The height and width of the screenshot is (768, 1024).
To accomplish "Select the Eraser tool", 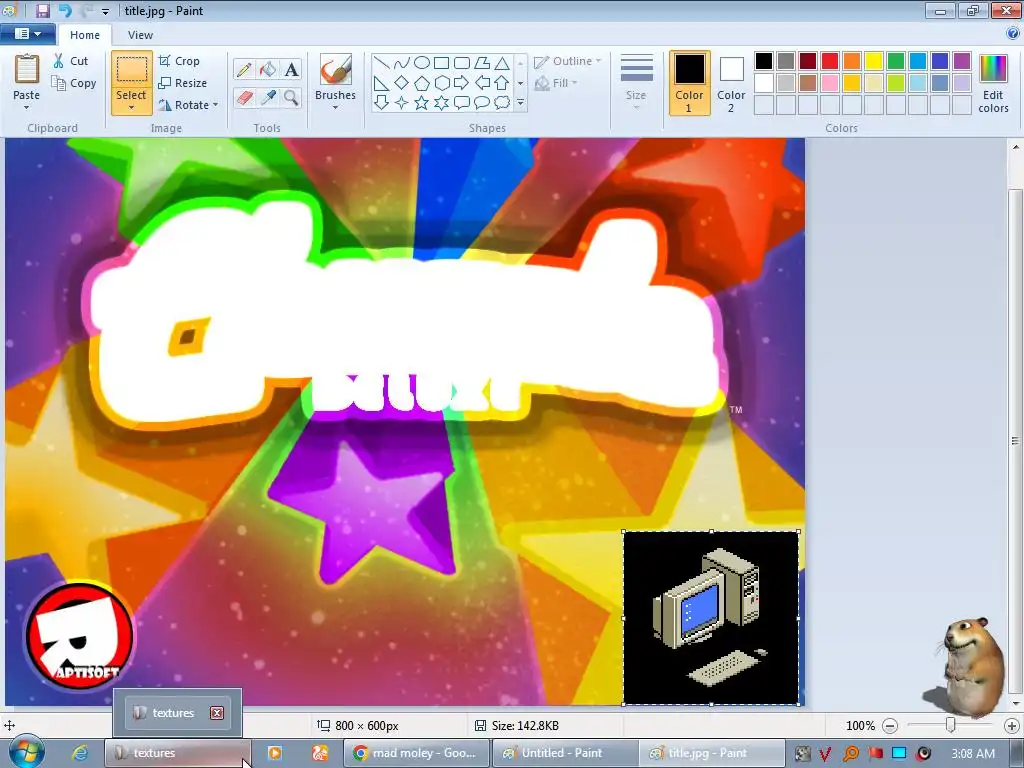I will [244, 98].
